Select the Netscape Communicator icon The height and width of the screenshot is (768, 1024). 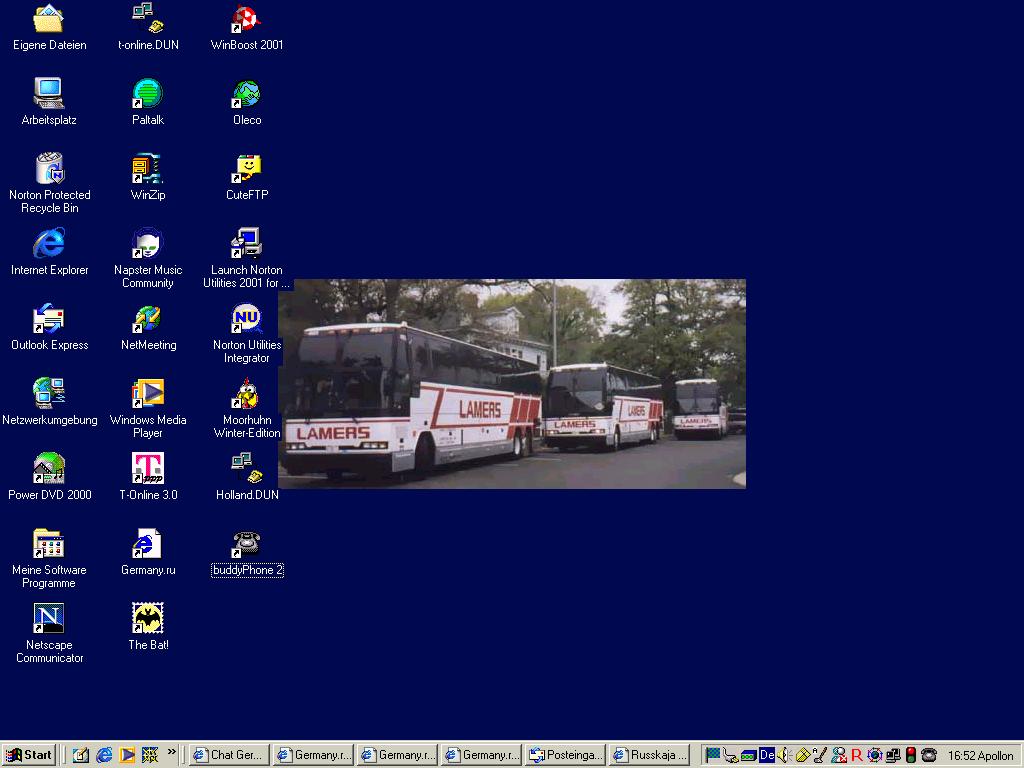tap(49, 618)
